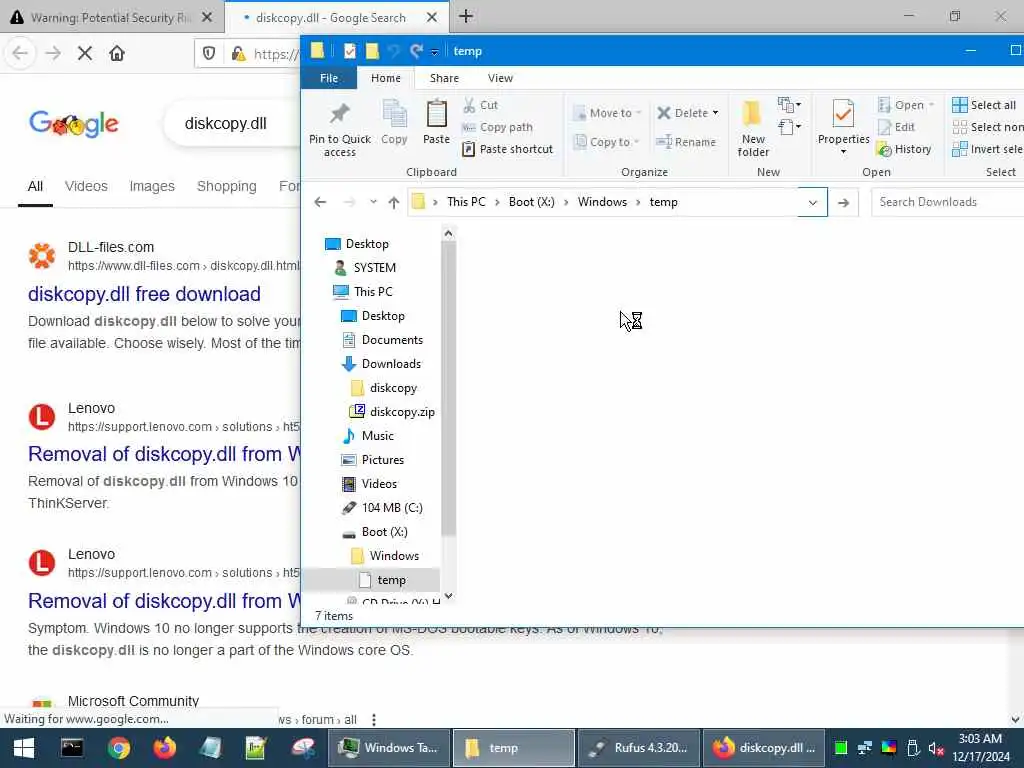Click the Search Downloads field
Image resolution: width=1024 pixels, height=768 pixels.
point(948,202)
